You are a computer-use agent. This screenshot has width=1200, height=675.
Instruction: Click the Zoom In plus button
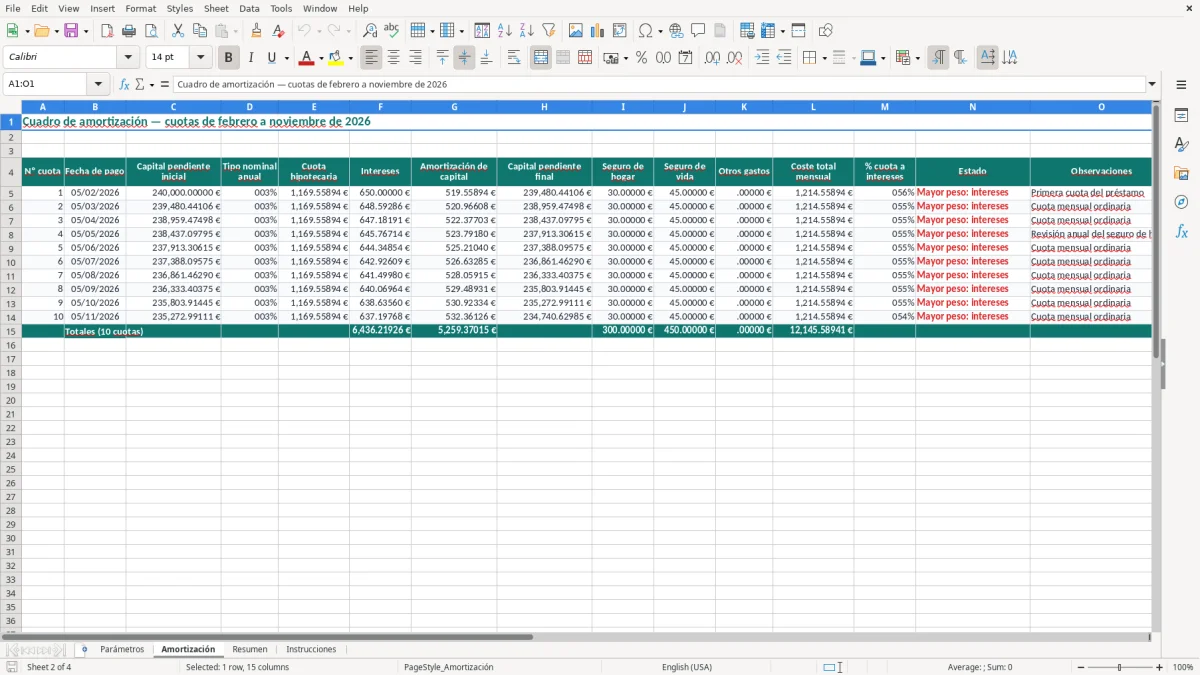coord(1159,667)
